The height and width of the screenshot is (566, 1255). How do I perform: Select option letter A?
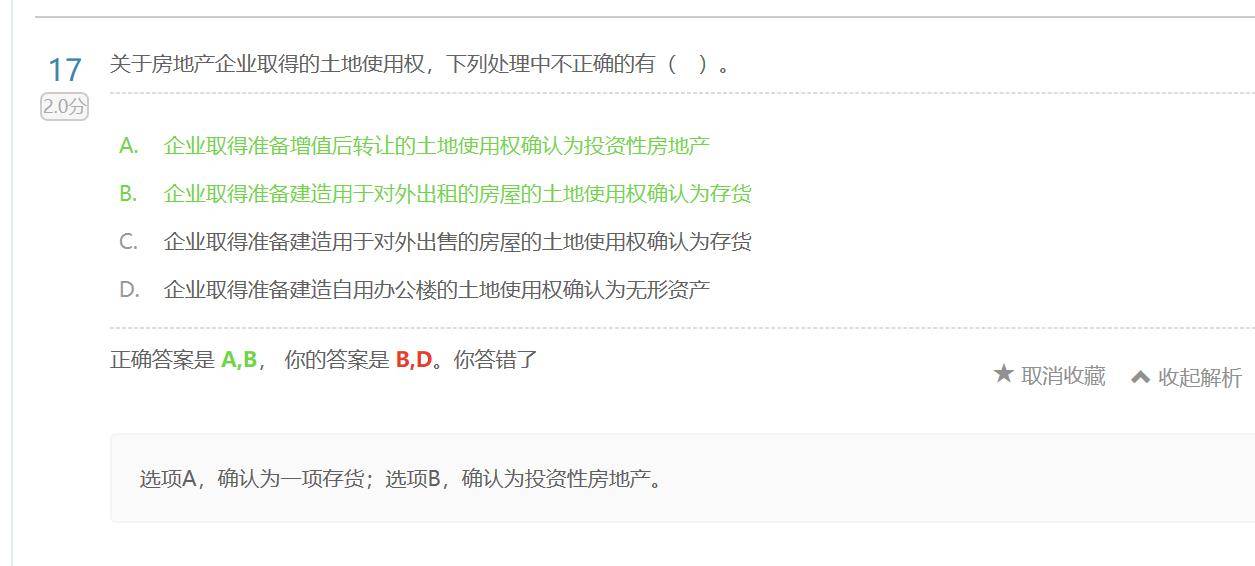(128, 145)
